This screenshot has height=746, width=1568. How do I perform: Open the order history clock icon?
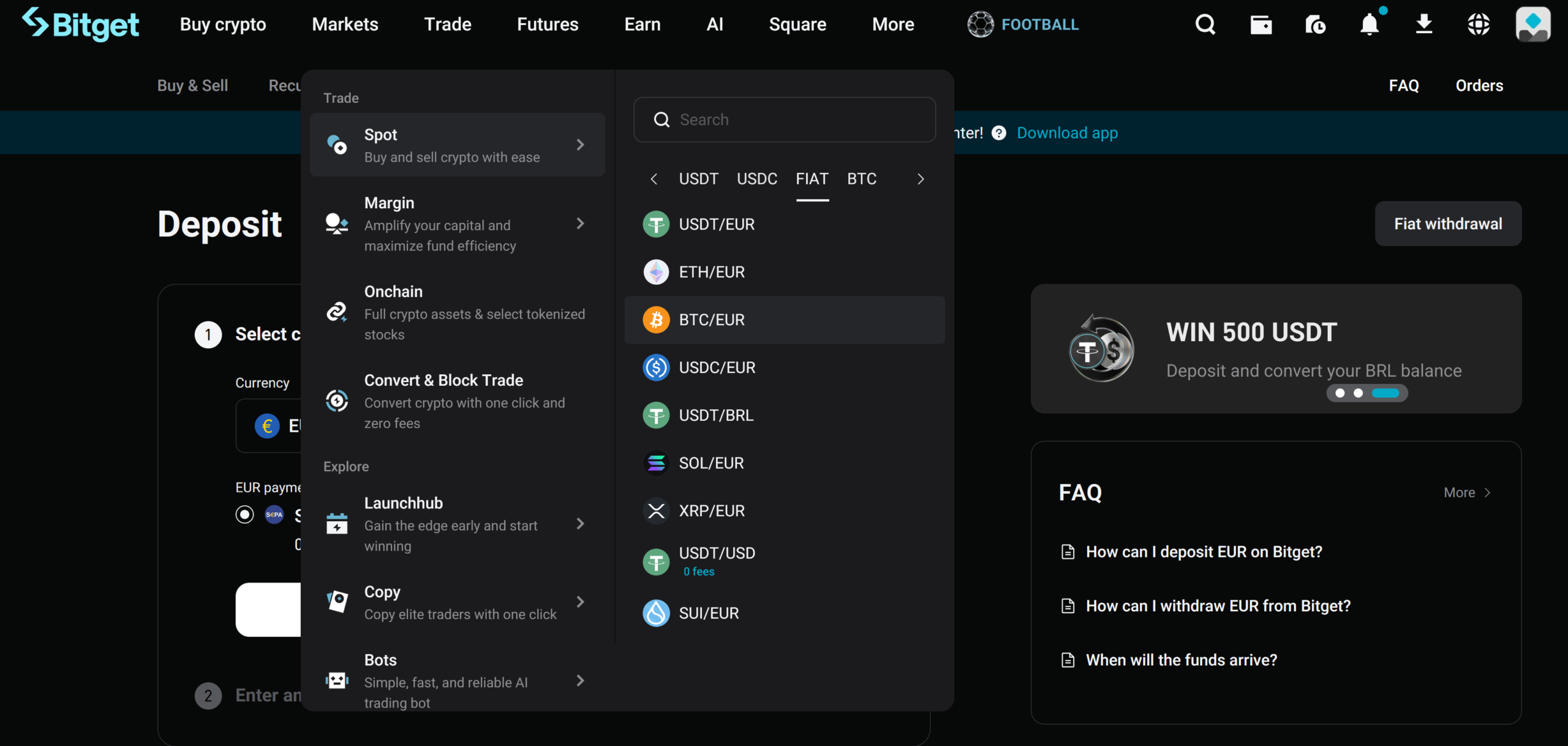pos(1315,24)
